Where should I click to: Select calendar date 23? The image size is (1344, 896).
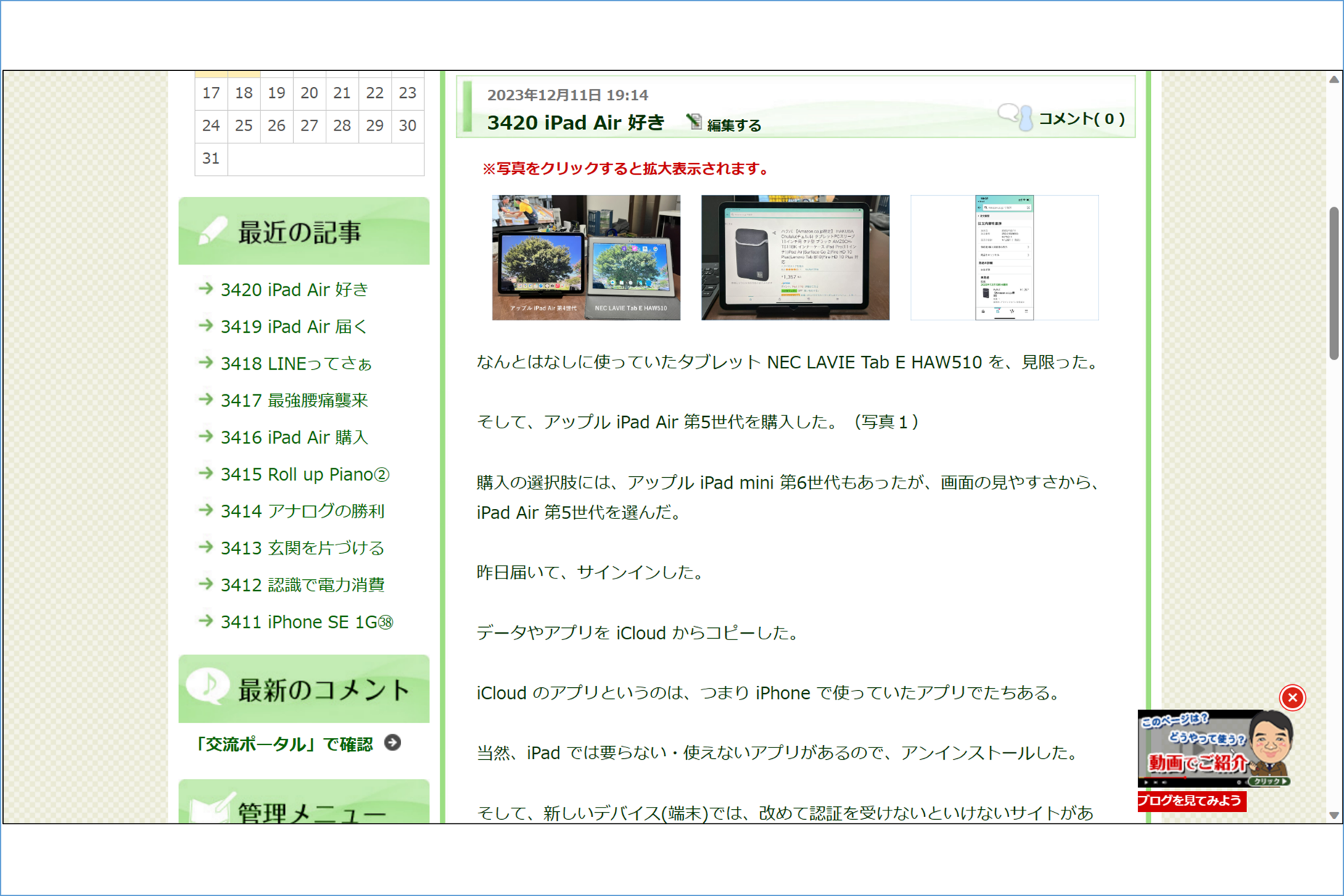coord(407,93)
